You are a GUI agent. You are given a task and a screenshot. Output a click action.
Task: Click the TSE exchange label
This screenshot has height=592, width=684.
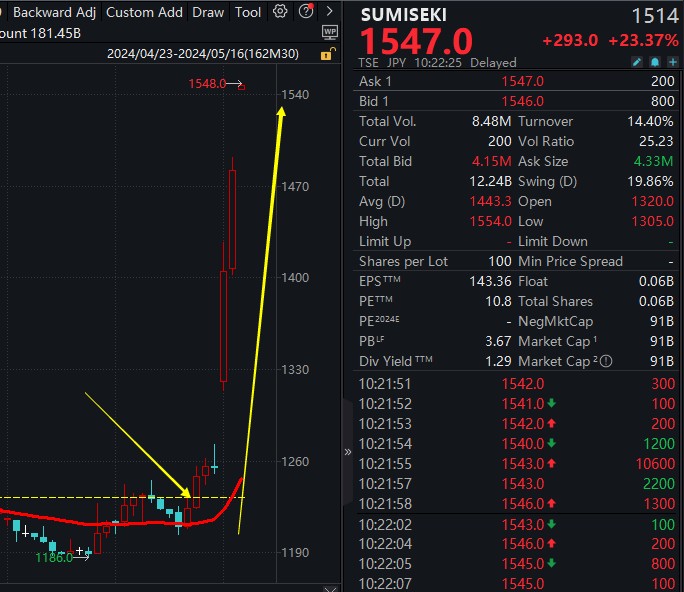[369, 63]
